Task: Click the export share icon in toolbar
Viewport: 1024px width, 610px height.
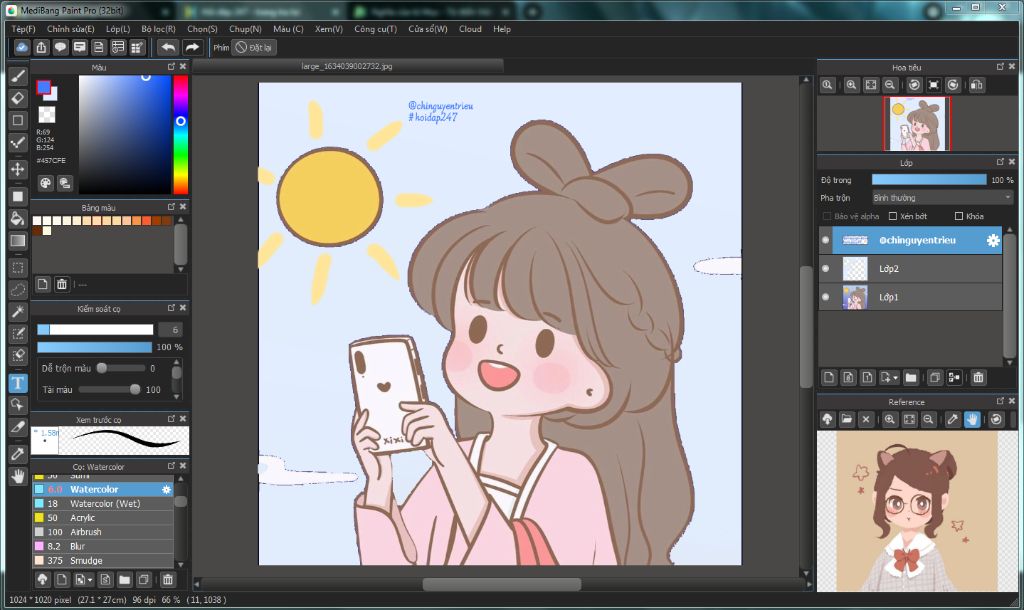Action: [x=41, y=47]
